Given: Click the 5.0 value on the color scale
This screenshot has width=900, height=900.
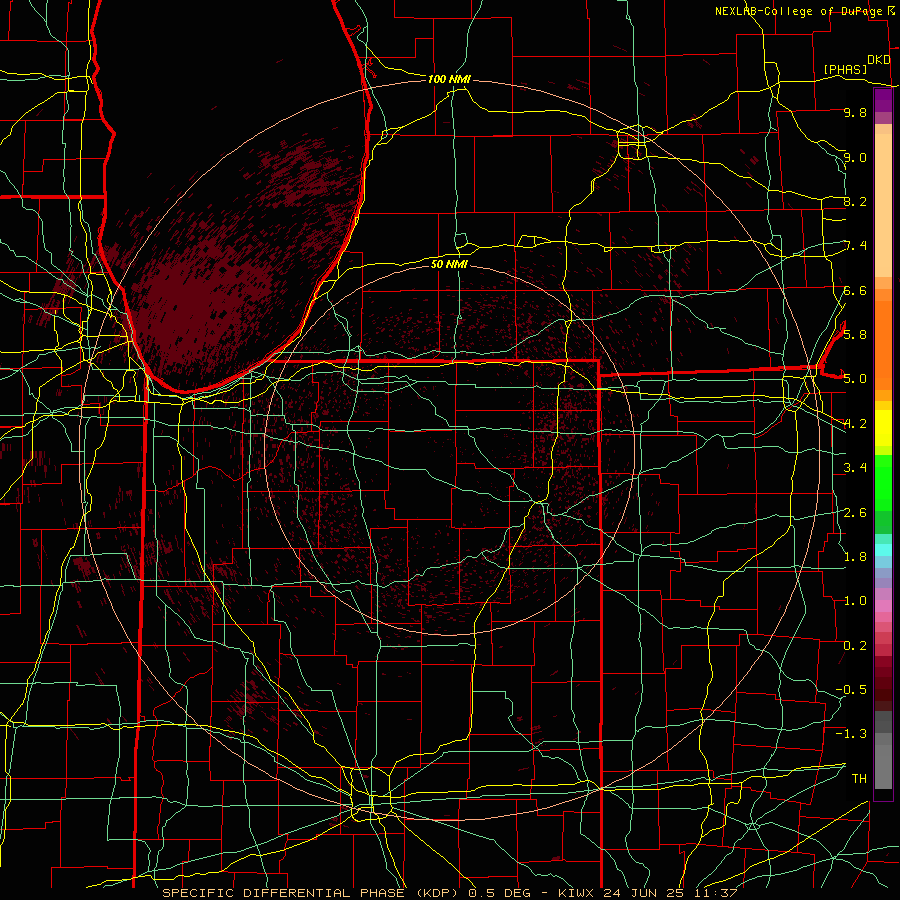Looking at the screenshot, I should 855,379.
